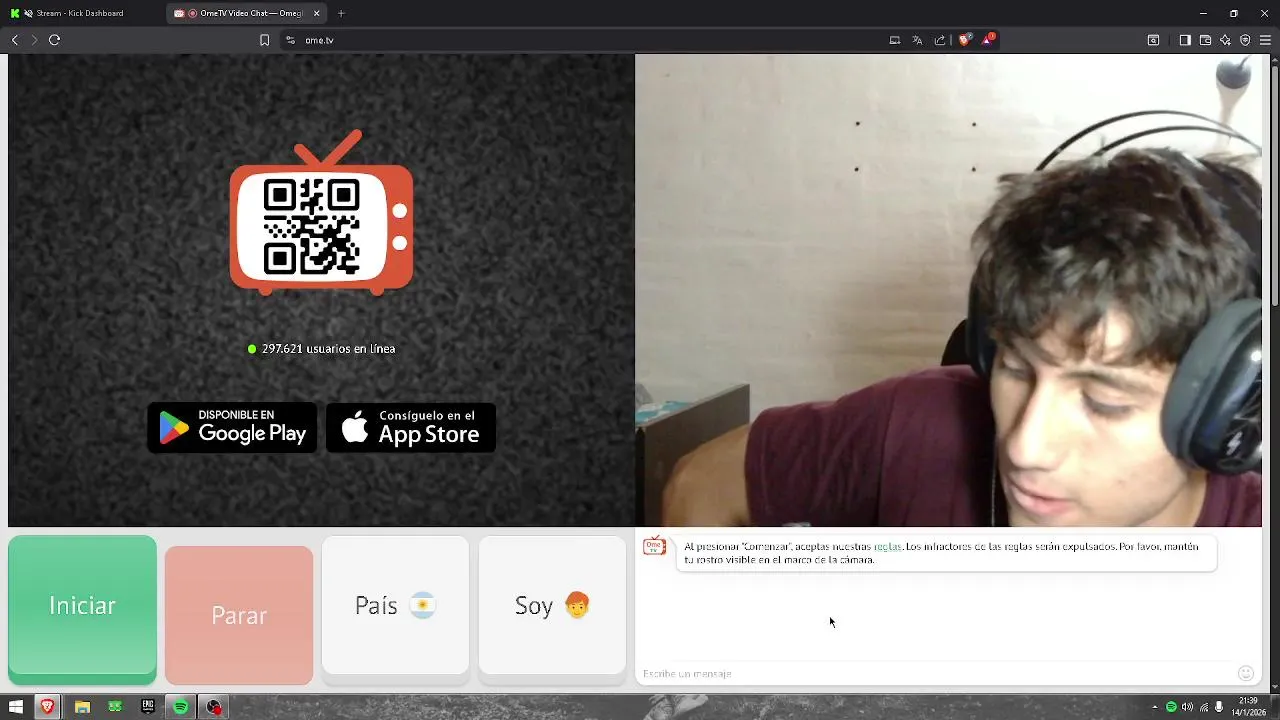The height and width of the screenshot is (720, 1280).
Task: Click the Google Play download badge
Action: click(232, 428)
